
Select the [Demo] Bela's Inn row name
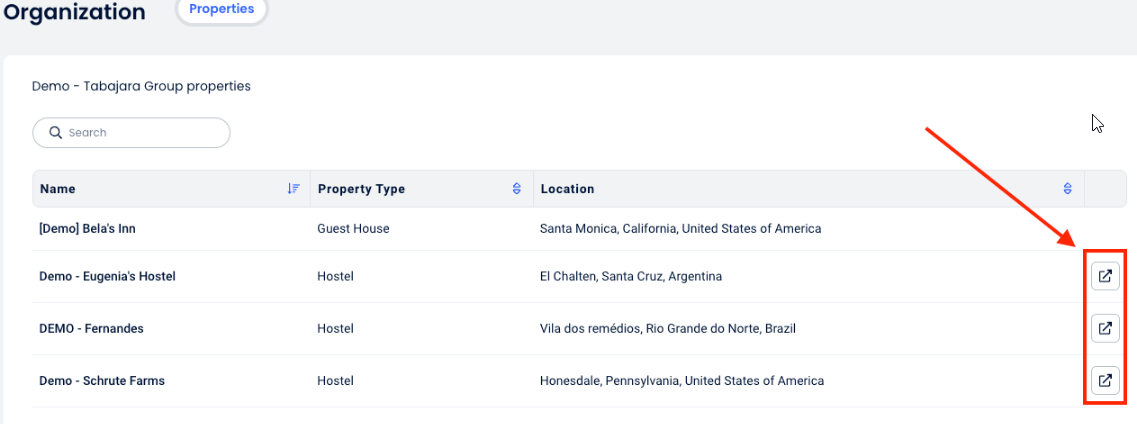[87, 229]
